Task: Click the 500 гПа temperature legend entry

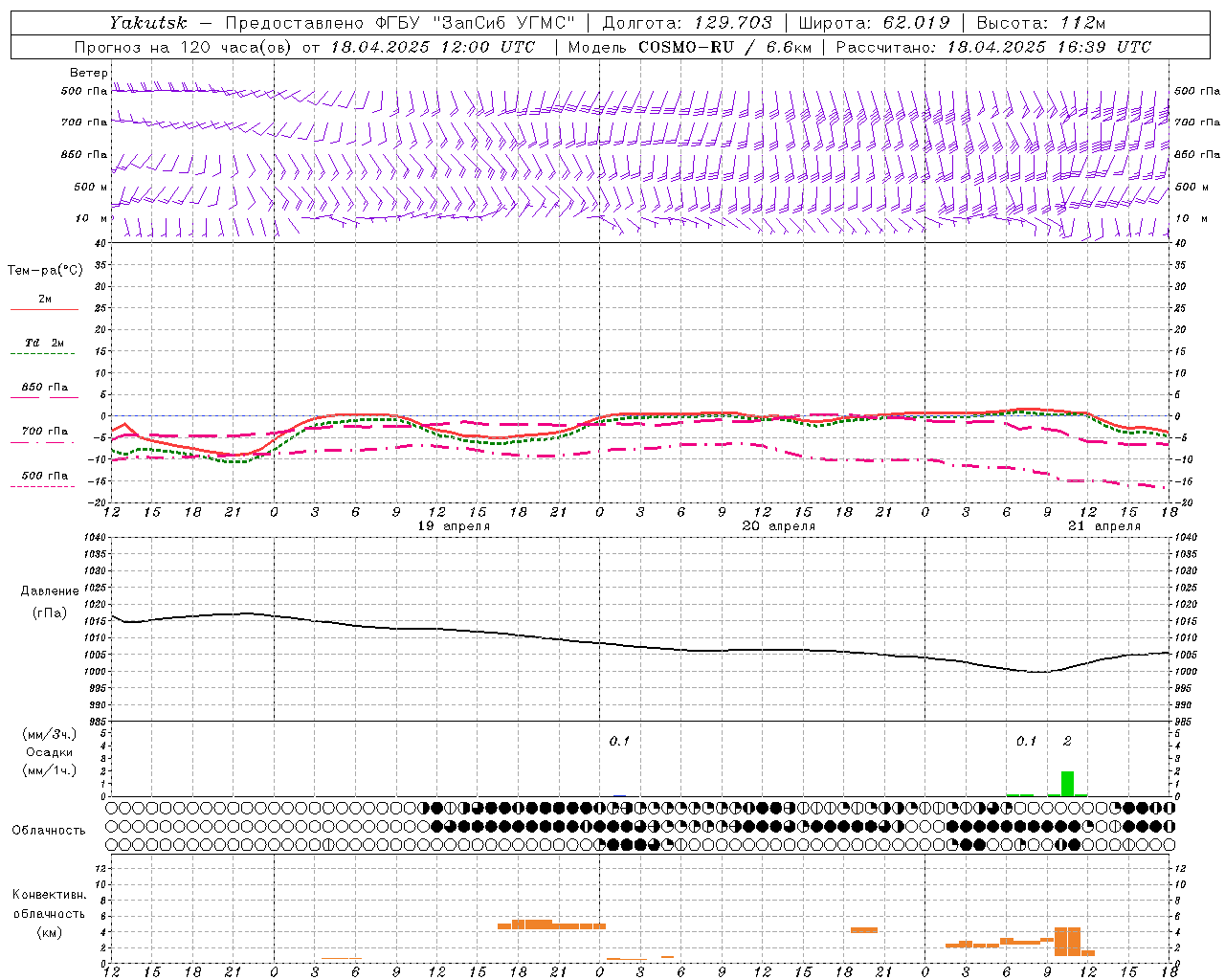Action: pos(44,476)
